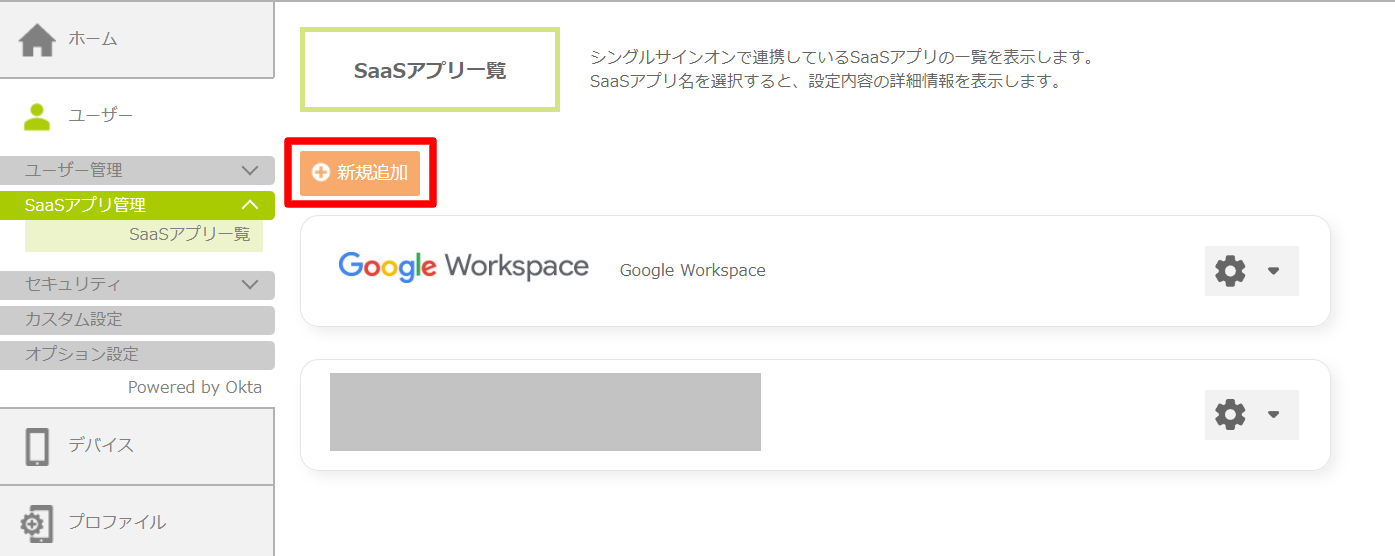Click the gear icon for Google Workspace

(x=1230, y=271)
